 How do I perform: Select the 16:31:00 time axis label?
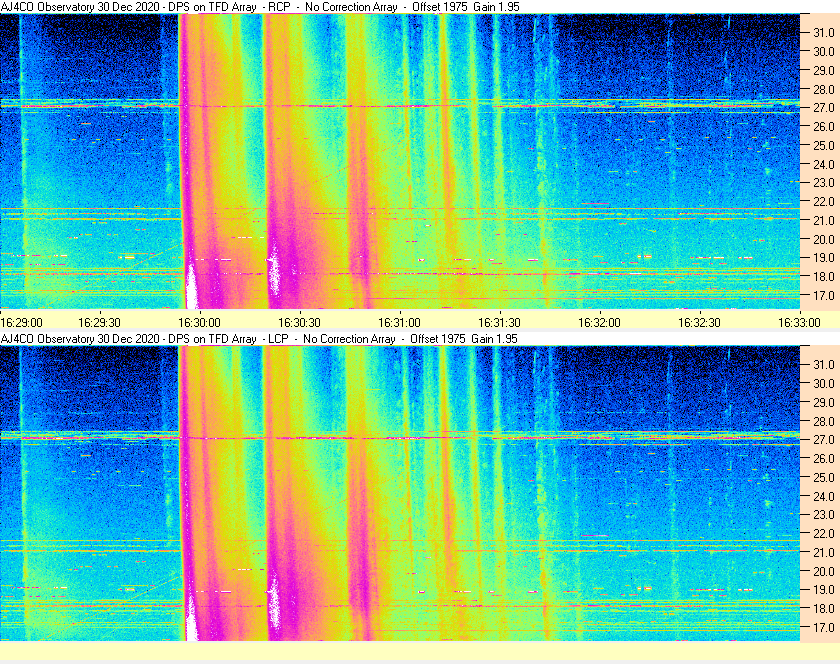click(399, 323)
